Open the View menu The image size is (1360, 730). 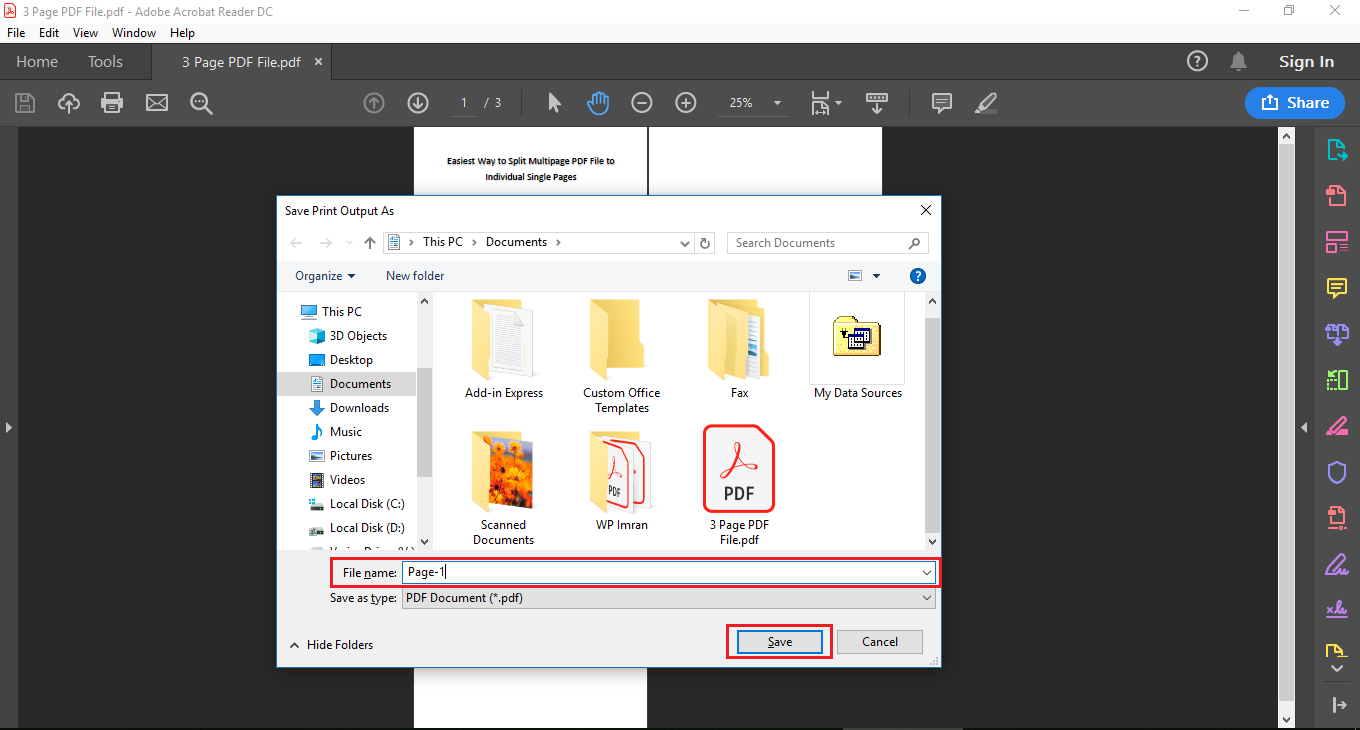coord(85,33)
